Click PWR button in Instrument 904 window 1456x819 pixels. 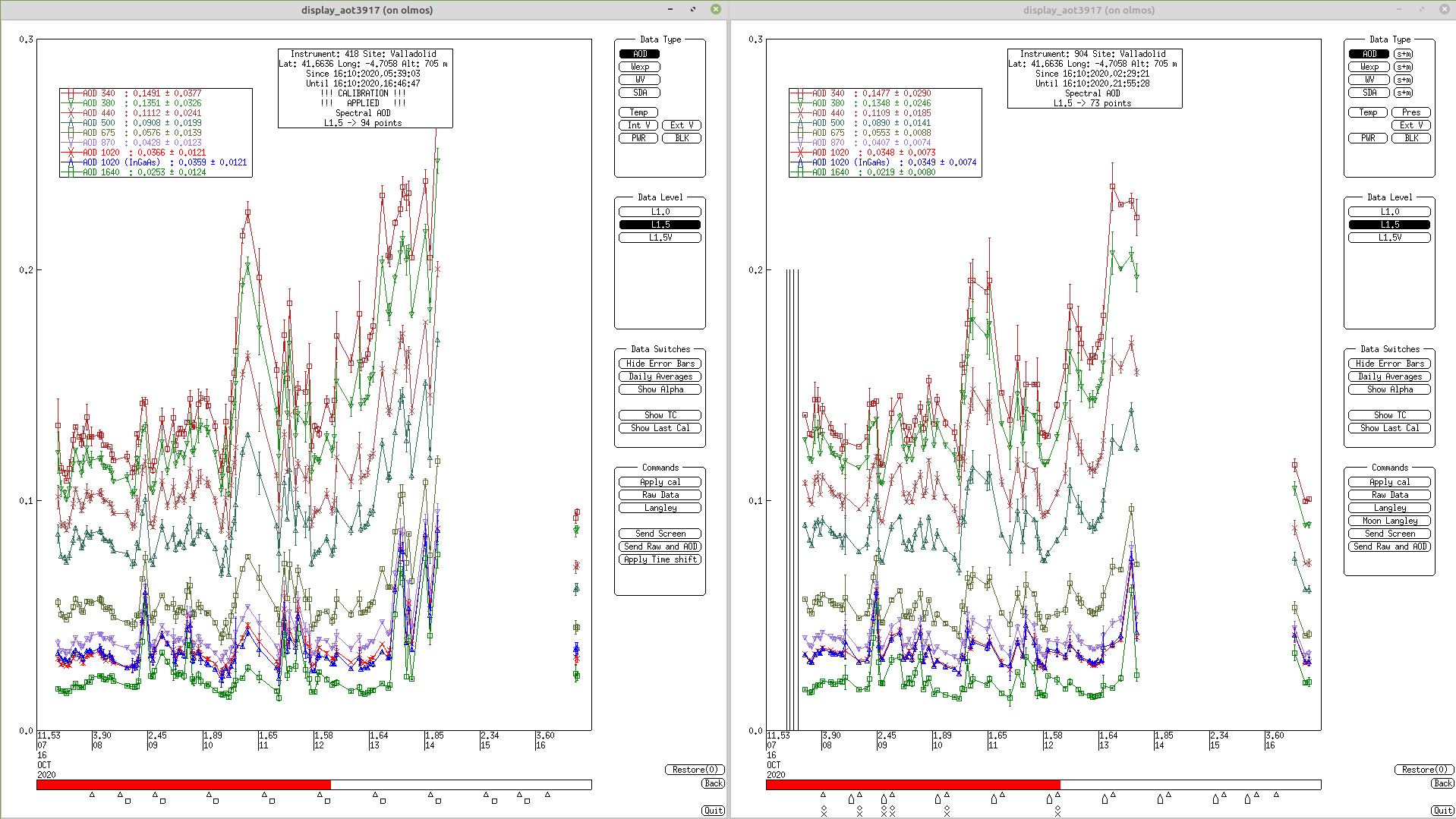[x=1368, y=138]
